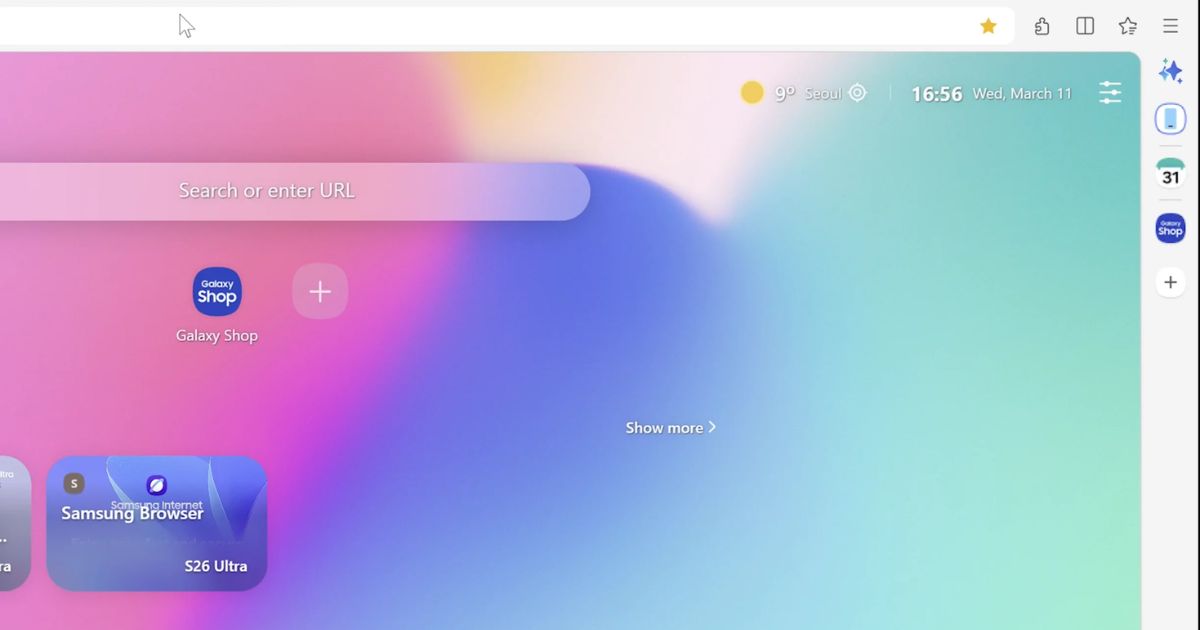1200x630 pixels.
Task: Open the Samsung Browser S26 Ultra card
Action: (155, 523)
